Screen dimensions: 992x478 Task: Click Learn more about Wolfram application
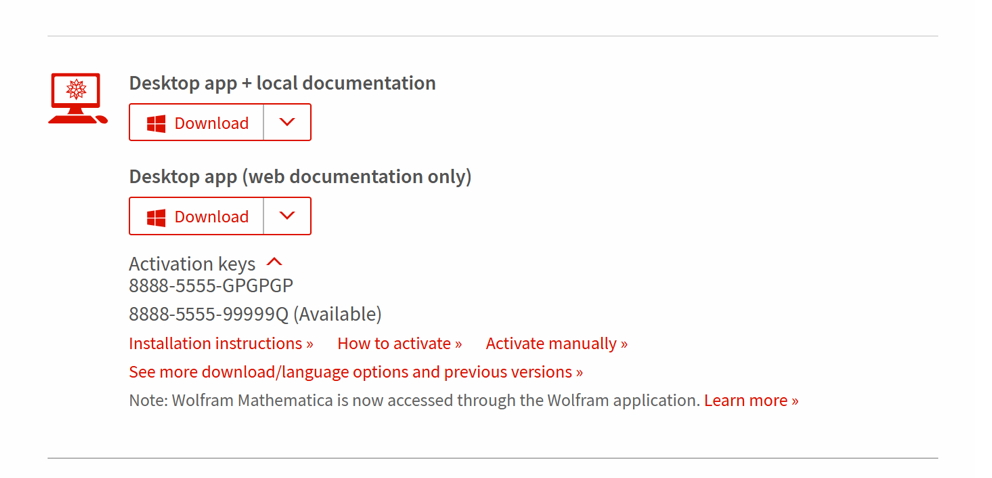coord(751,400)
